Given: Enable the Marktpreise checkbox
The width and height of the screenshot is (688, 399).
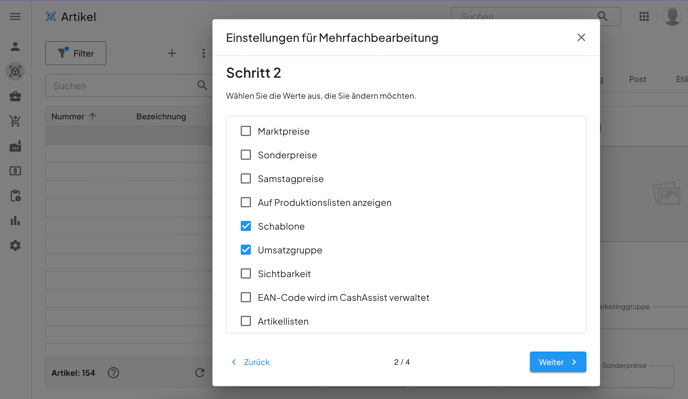Looking at the screenshot, I should click(246, 131).
